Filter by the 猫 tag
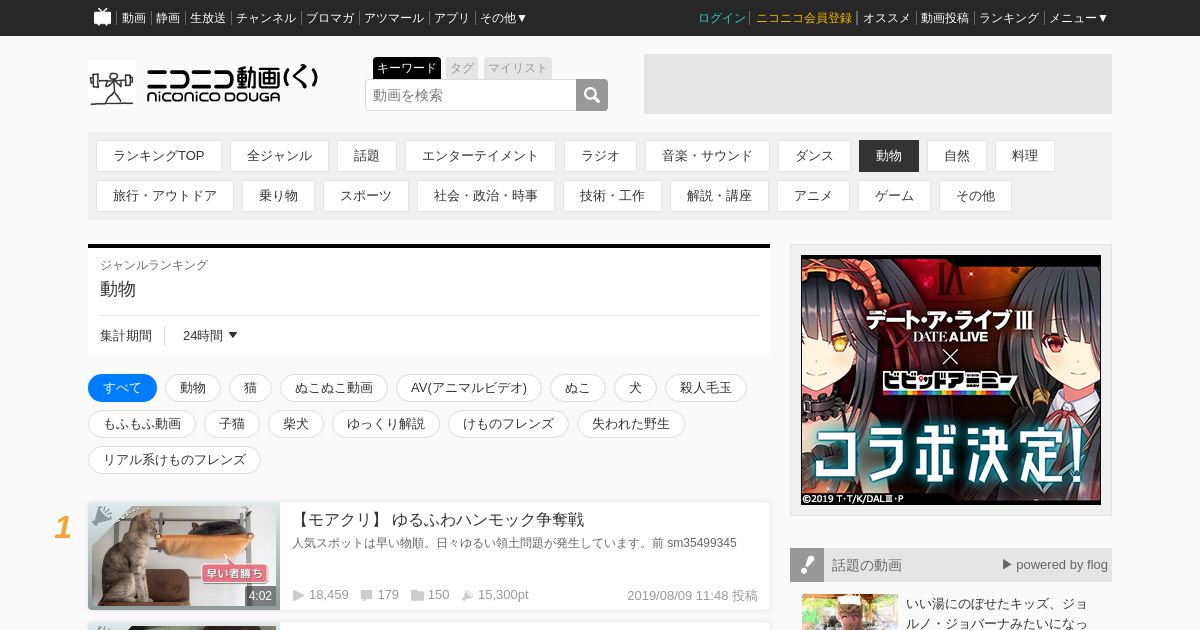The height and width of the screenshot is (630, 1200). [250, 388]
